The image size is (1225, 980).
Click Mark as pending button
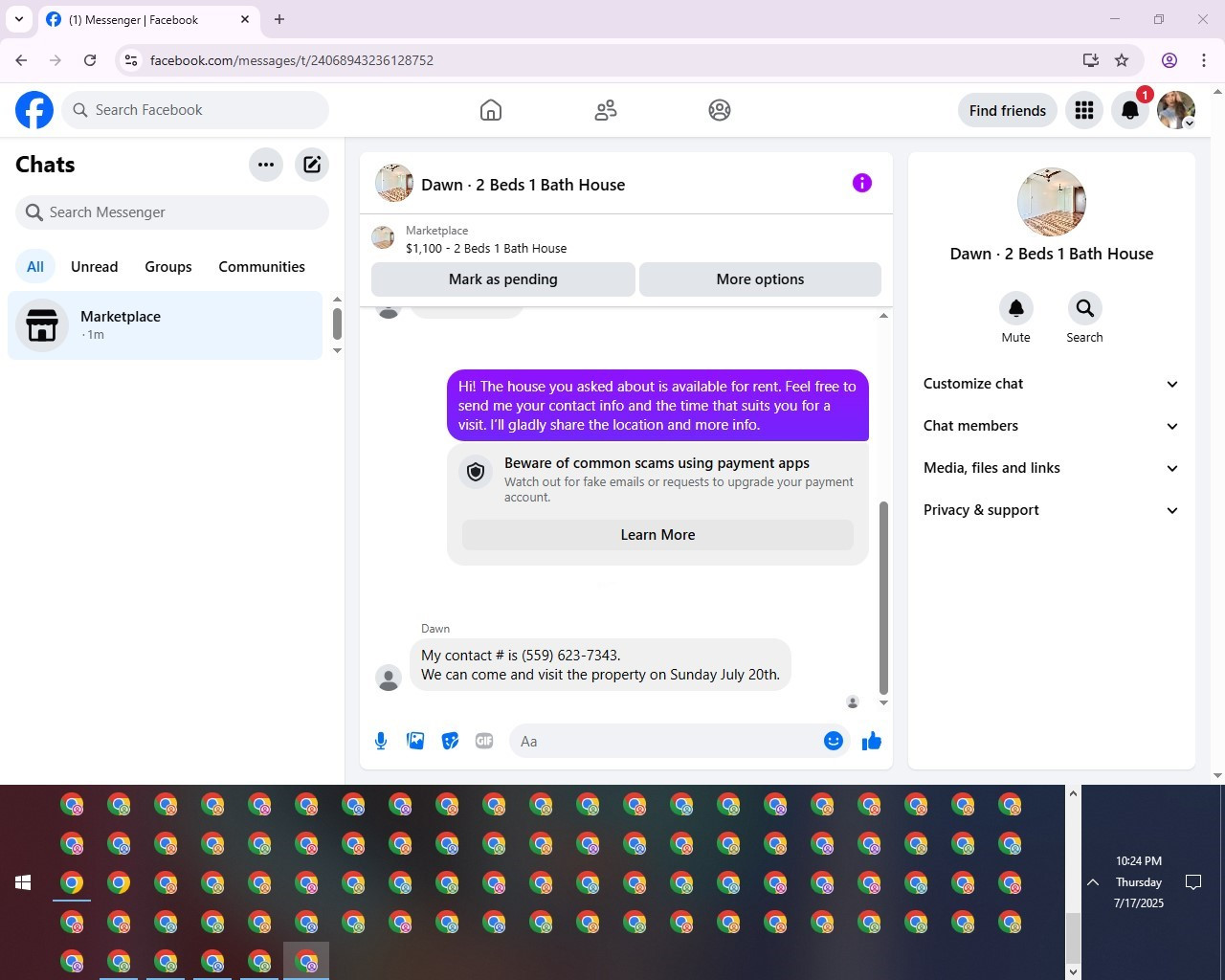click(x=503, y=279)
